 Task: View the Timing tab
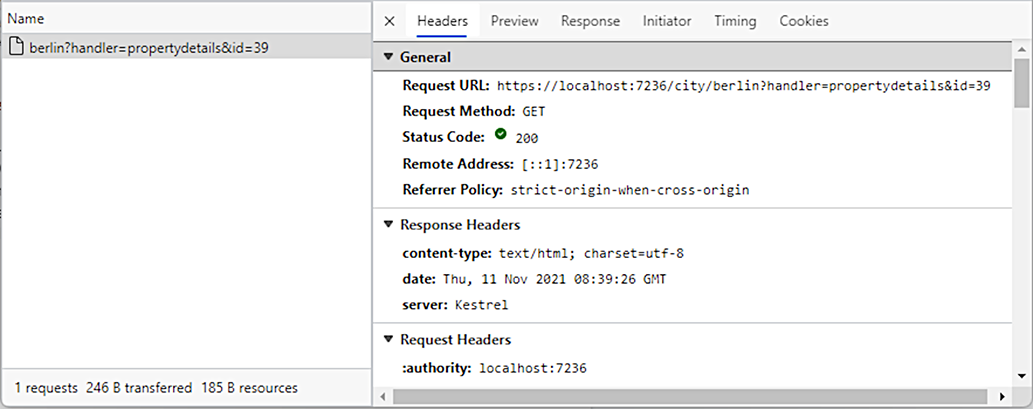(x=735, y=21)
